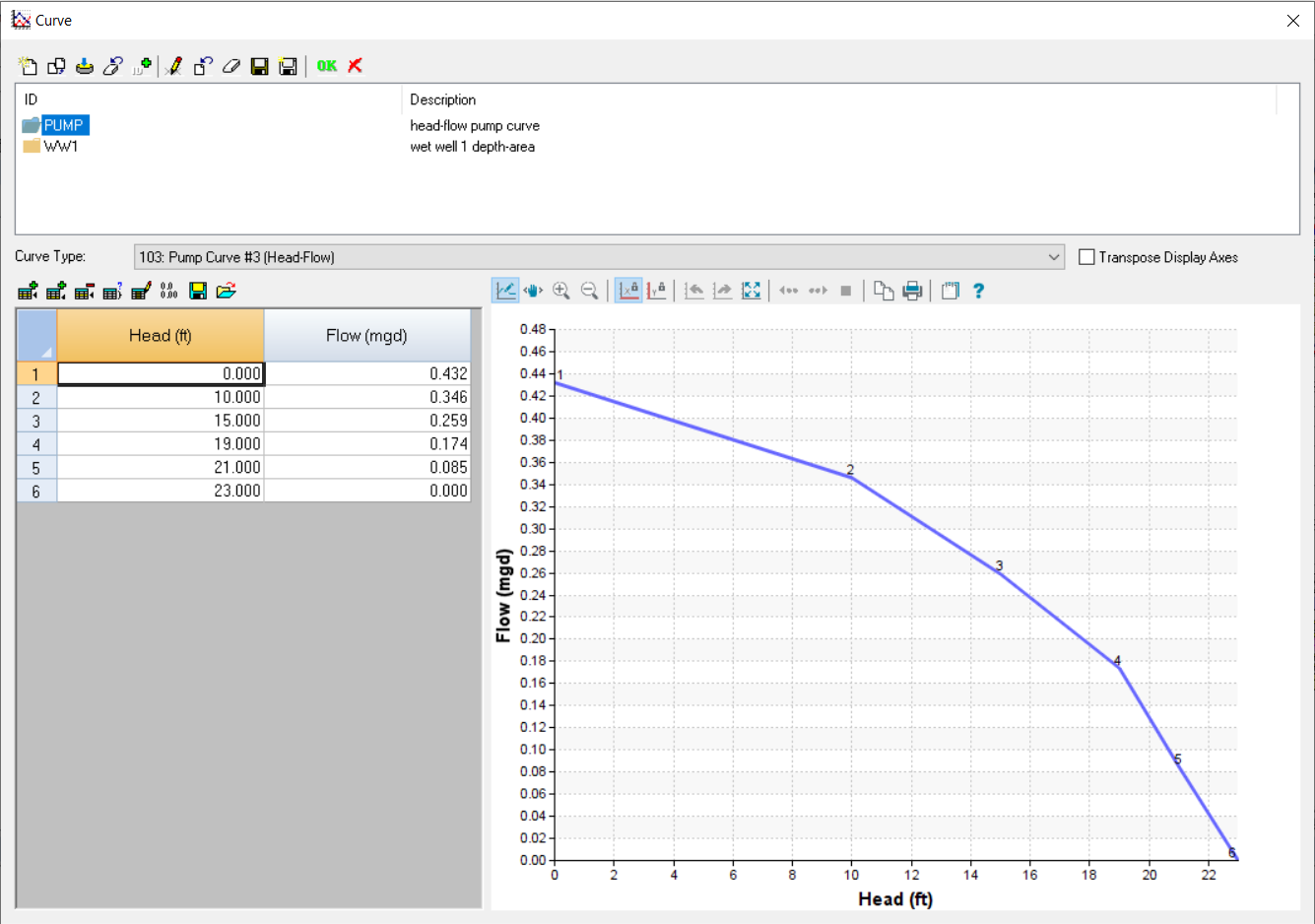Click the Flow cell with value 0.346

(367, 397)
